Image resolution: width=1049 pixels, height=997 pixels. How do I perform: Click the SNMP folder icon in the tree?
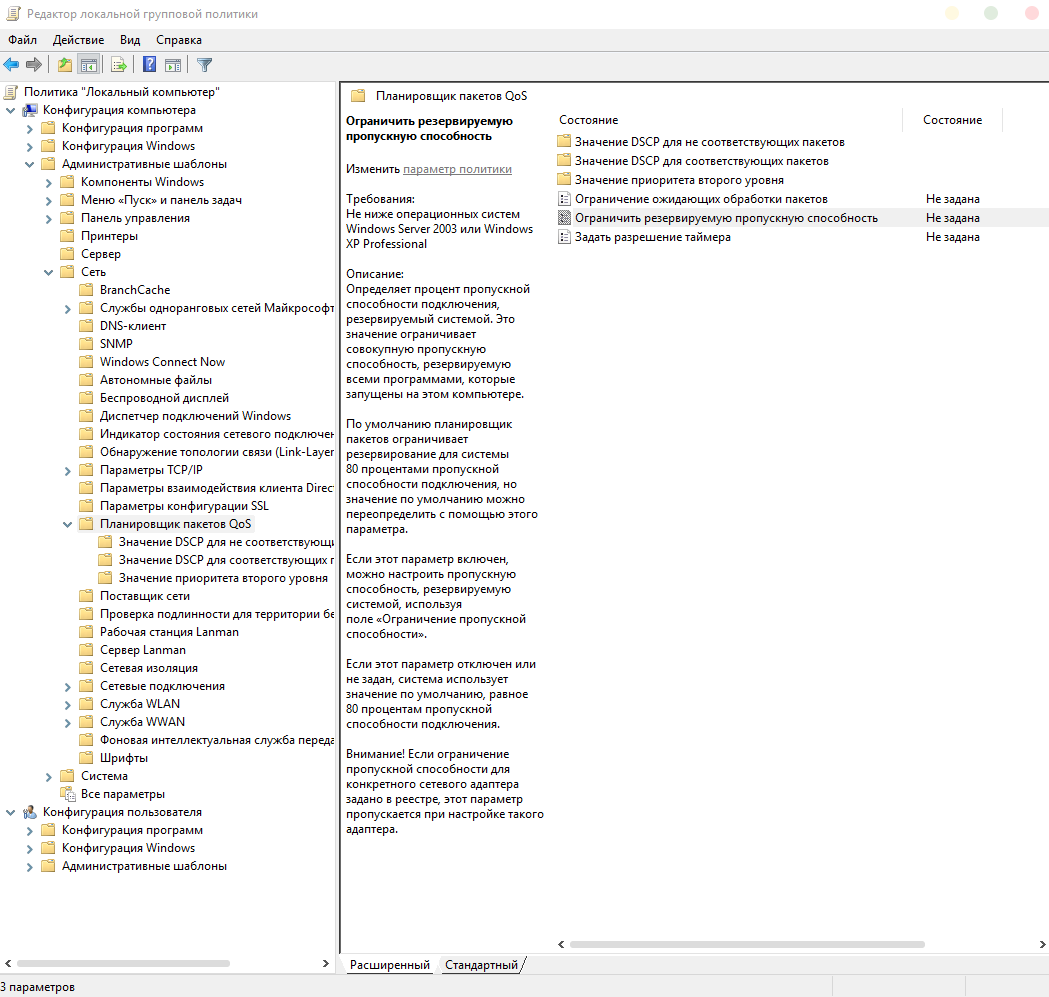coord(86,343)
